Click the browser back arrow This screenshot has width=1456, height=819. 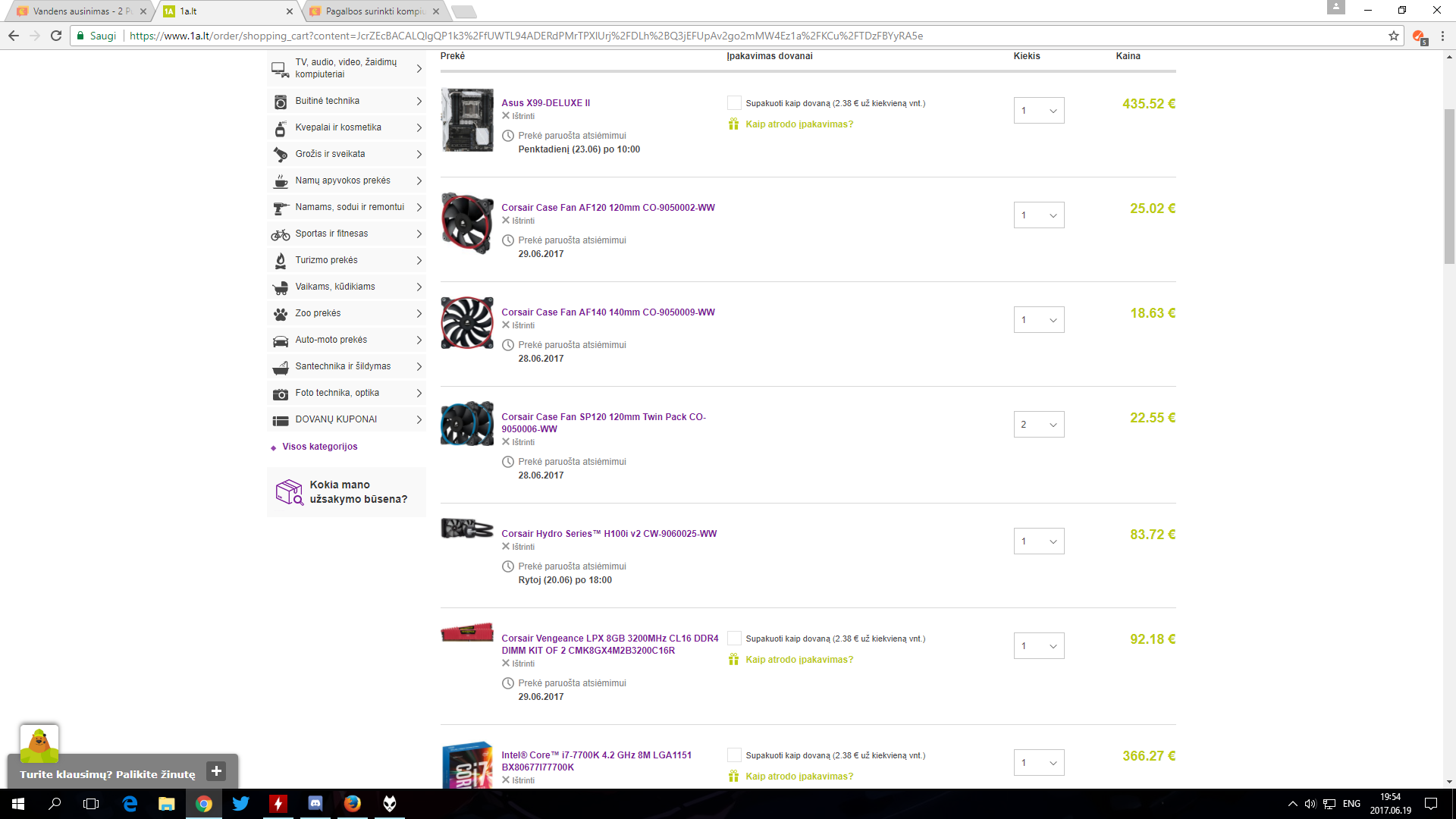(x=14, y=36)
